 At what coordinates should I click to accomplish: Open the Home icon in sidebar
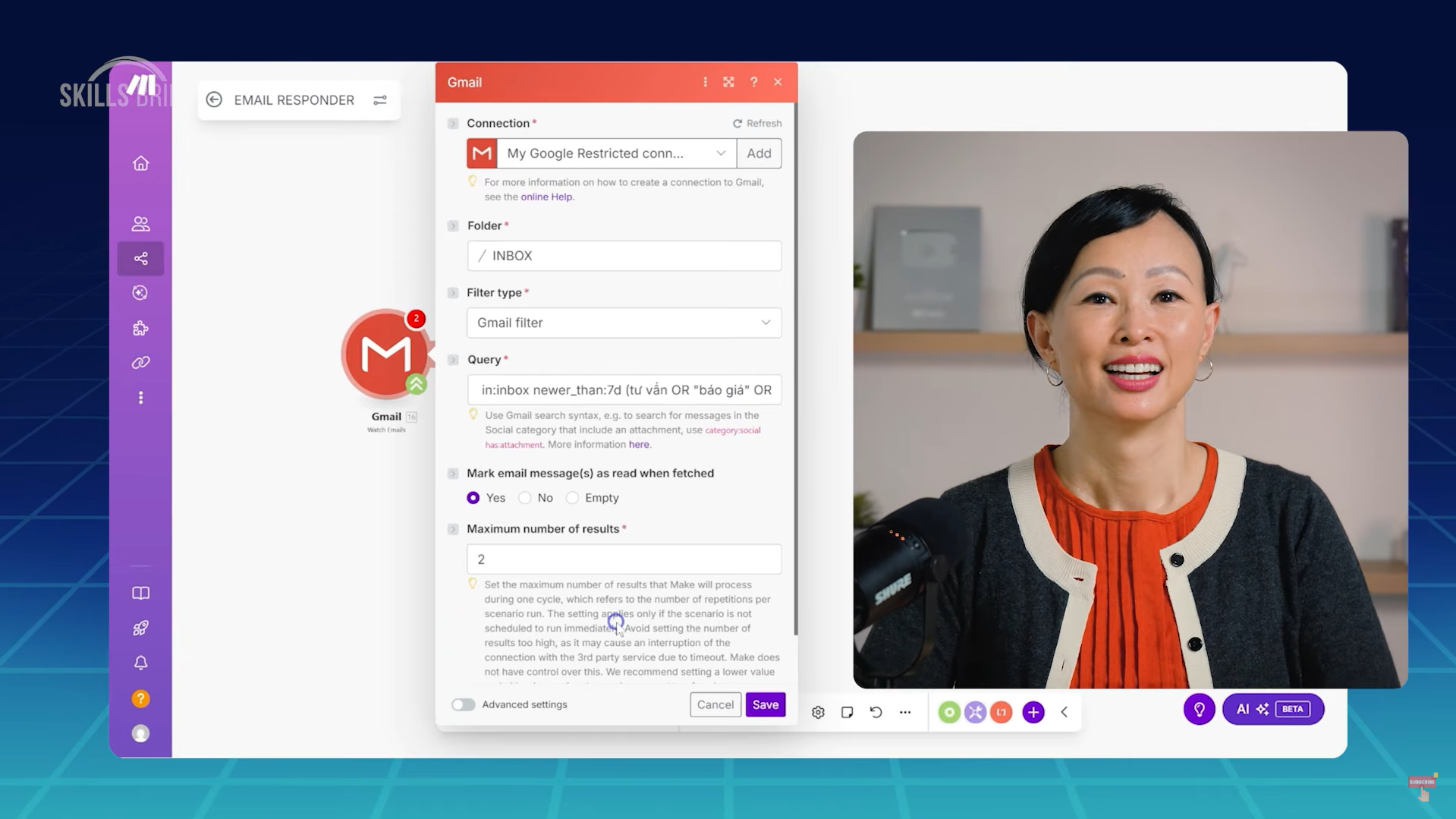(140, 163)
